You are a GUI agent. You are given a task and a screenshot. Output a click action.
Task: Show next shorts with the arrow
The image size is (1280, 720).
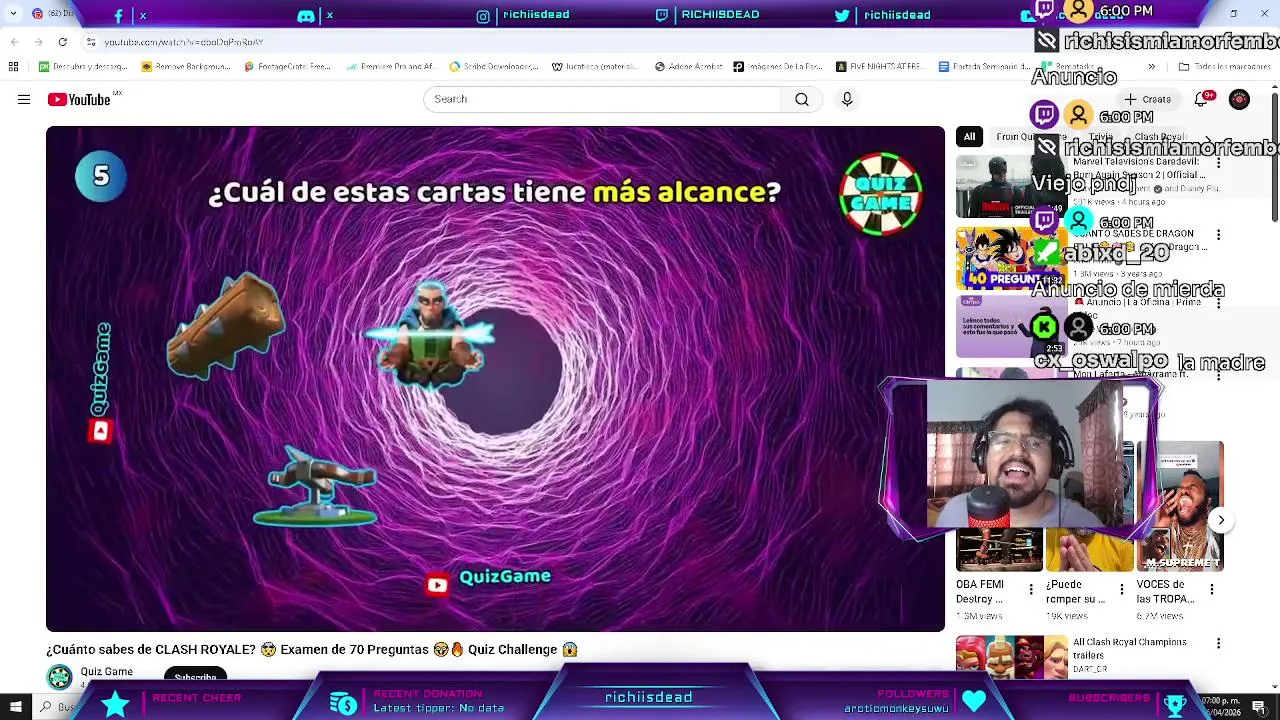[x=1221, y=520]
